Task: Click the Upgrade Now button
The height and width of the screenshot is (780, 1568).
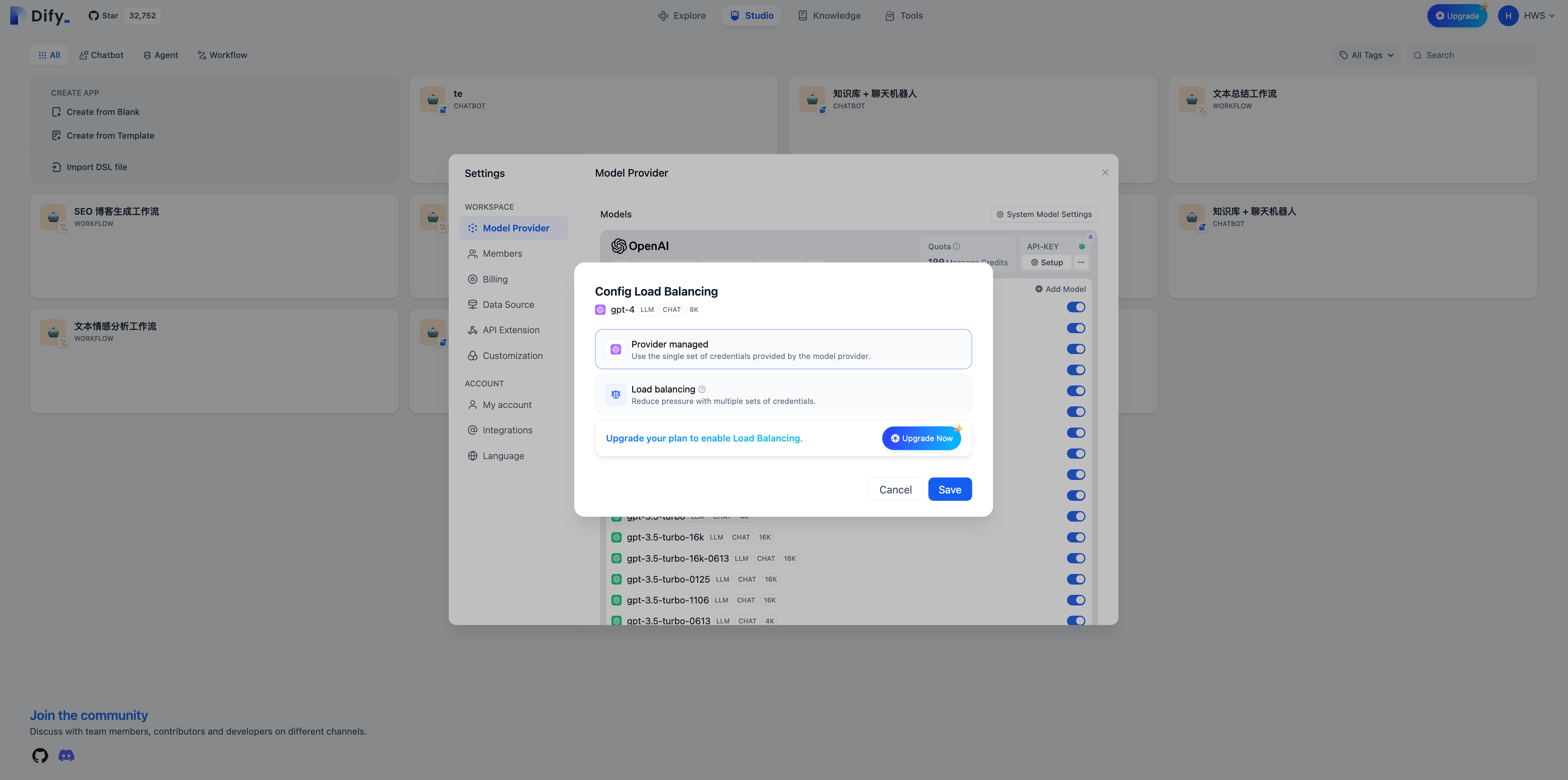Action: coord(921,438)
